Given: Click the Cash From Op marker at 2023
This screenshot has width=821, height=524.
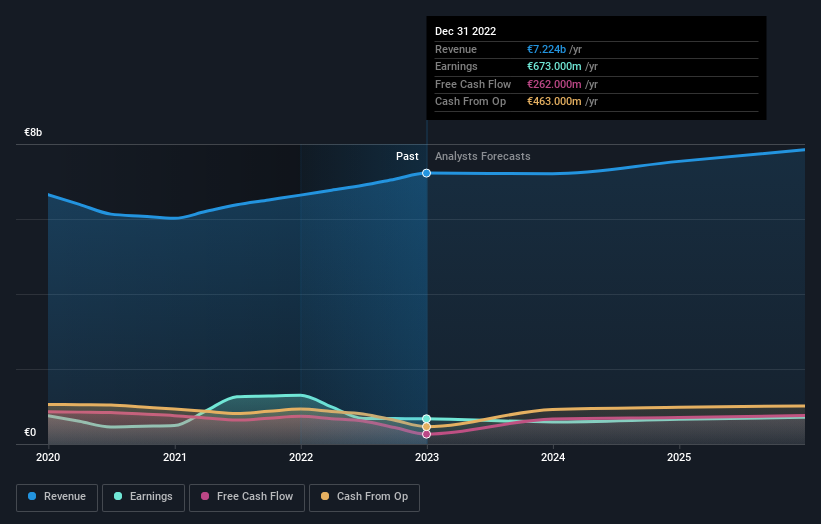Looking at the screenshot, I should tap(427, 427).
